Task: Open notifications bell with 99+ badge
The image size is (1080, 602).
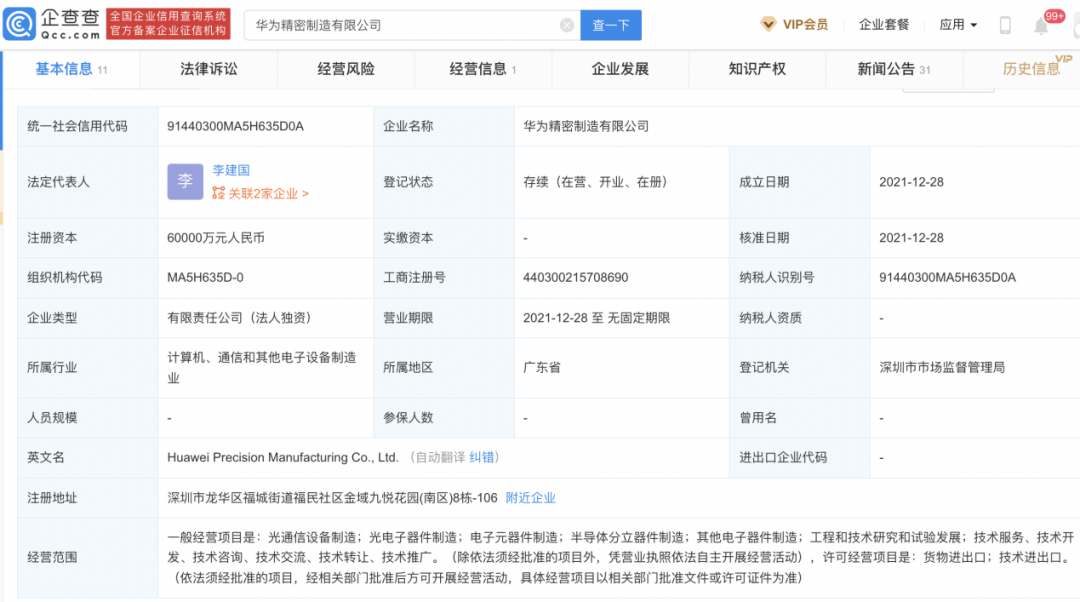Action: pyautogui.click(x=1041, y=25)
